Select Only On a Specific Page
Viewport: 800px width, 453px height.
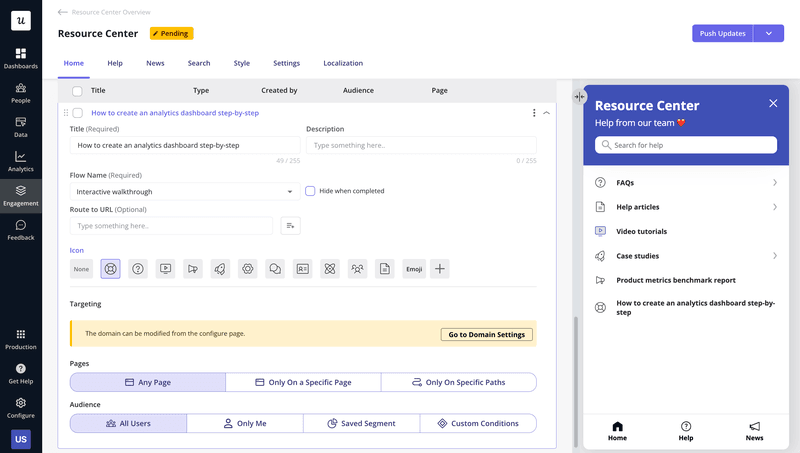click(x=303, y=382)
